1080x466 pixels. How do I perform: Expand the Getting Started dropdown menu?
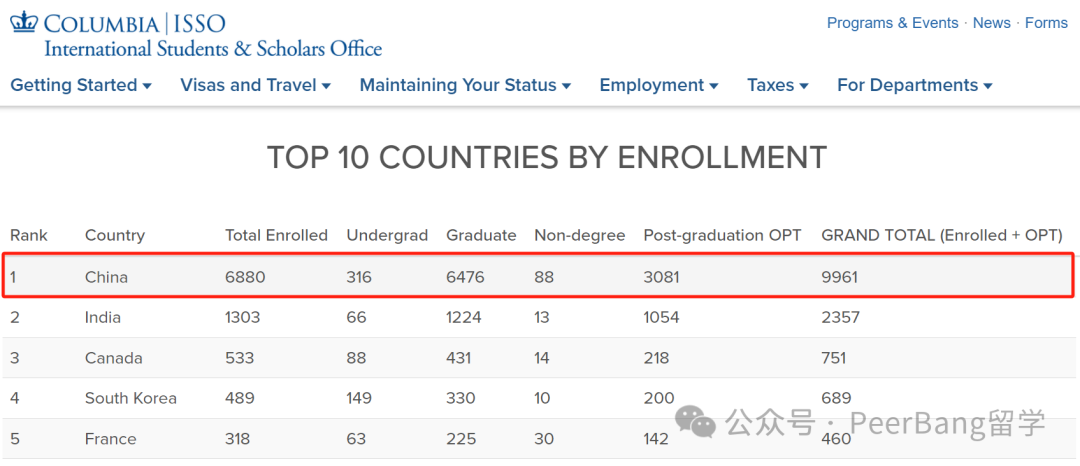(x=81, y=85)
